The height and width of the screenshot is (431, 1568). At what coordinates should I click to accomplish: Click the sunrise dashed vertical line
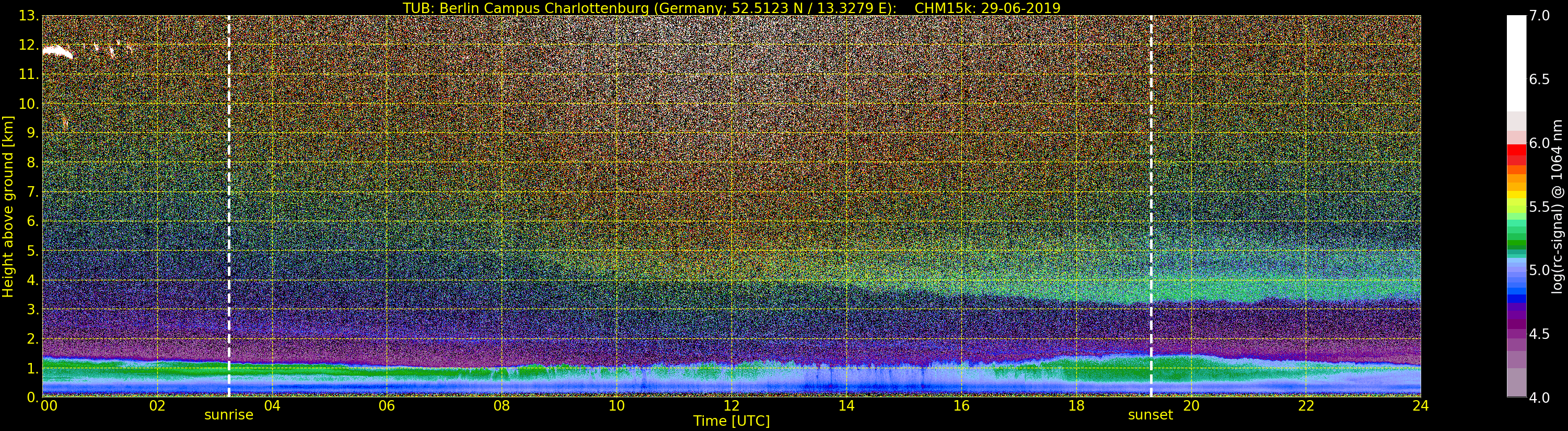coord(229,206)
